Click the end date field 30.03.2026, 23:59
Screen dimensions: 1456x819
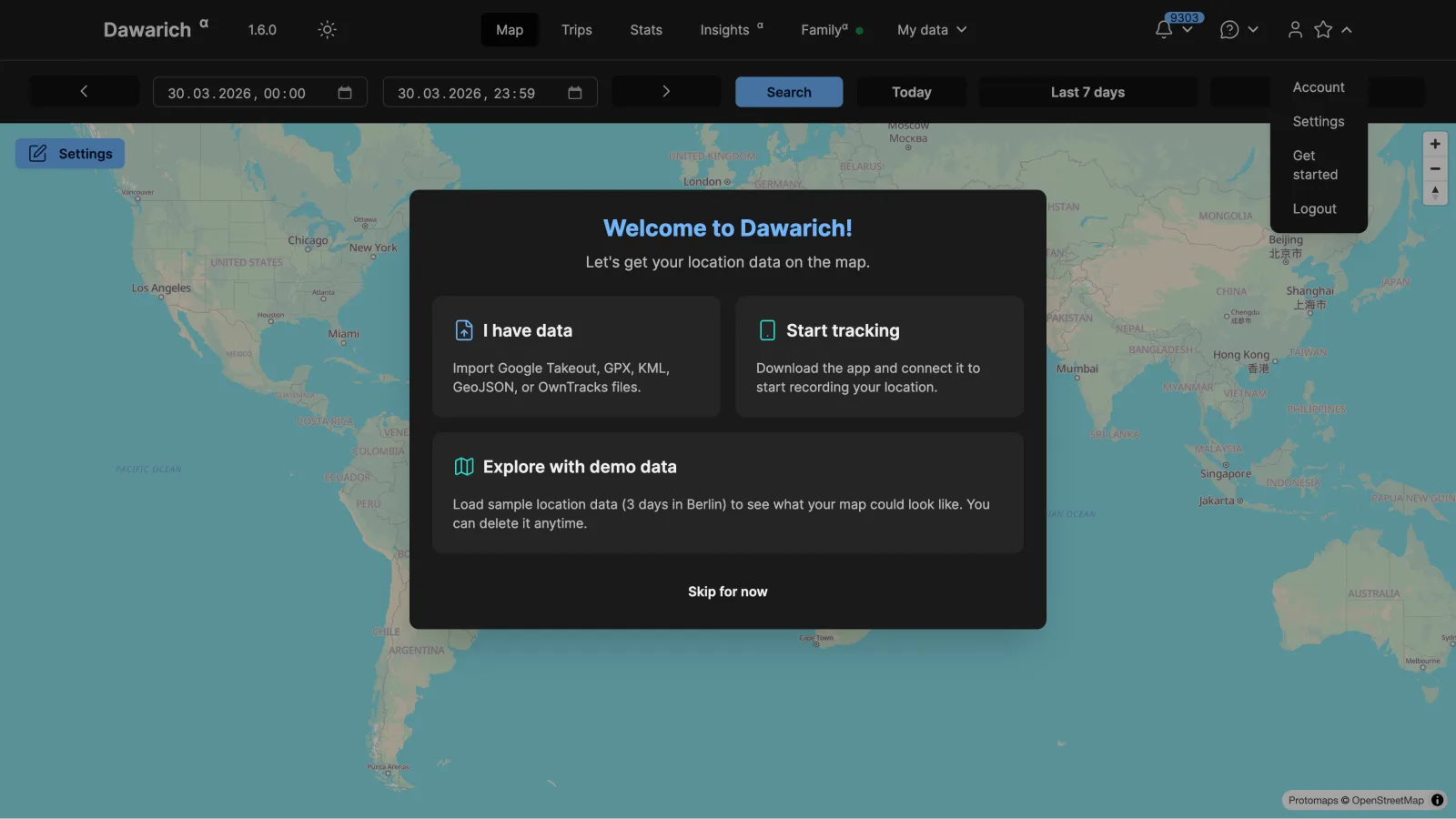(490, 93)
